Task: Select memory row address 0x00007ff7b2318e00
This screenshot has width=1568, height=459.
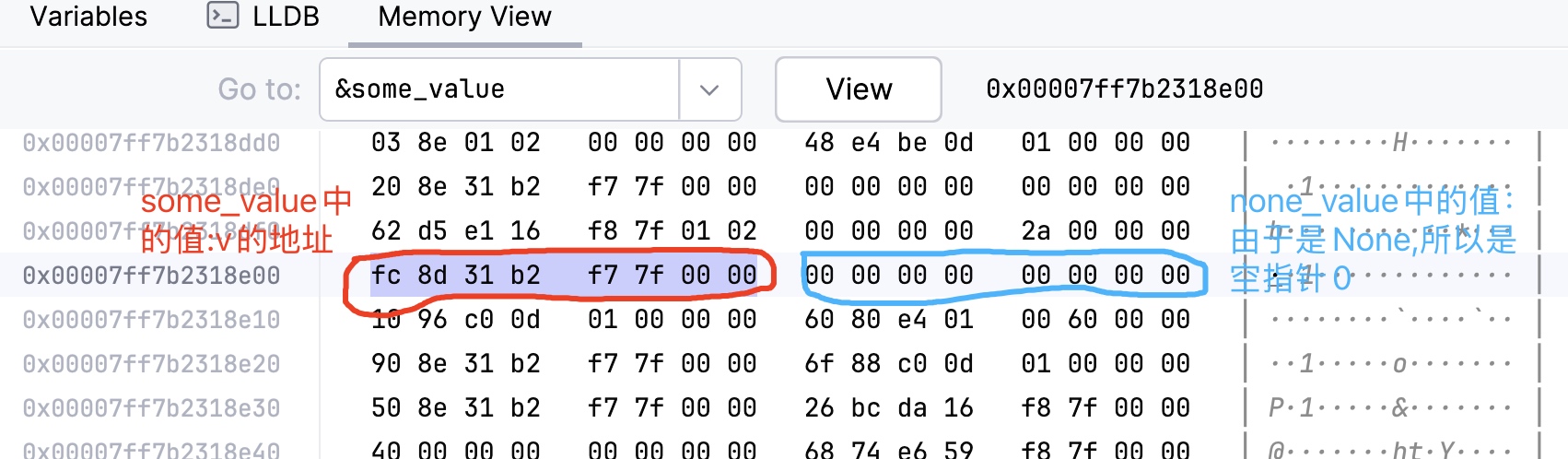Action: (x=151, y=276)
